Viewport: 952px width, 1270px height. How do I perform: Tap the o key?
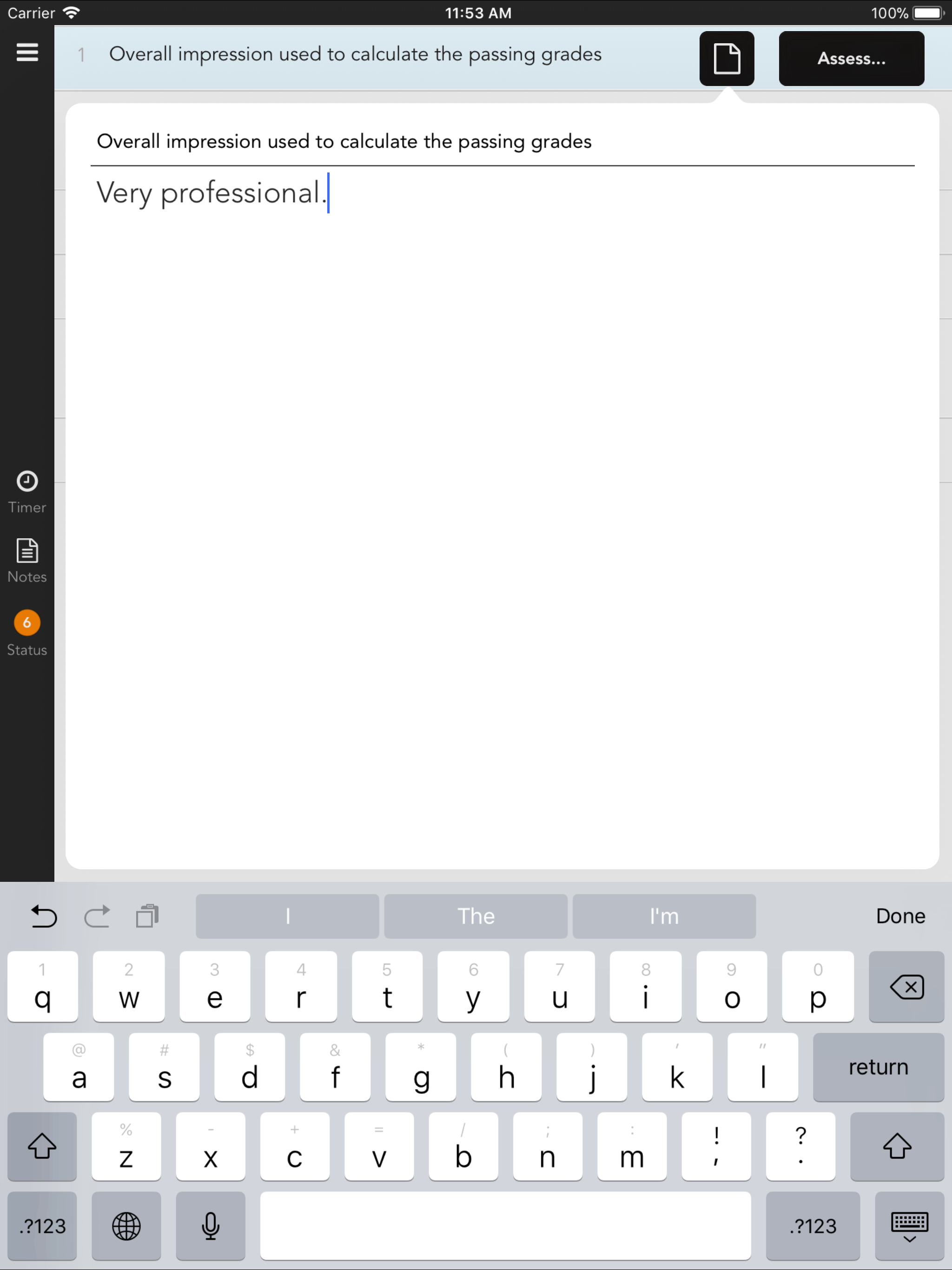732,986
